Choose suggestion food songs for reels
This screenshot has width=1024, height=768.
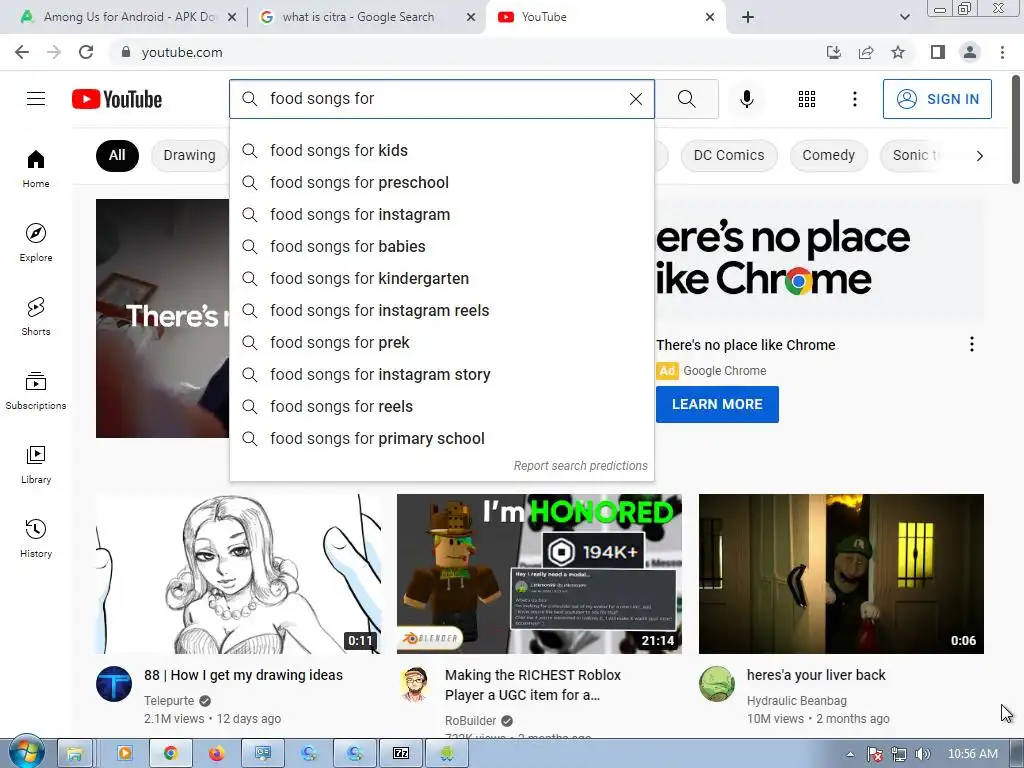441,406
